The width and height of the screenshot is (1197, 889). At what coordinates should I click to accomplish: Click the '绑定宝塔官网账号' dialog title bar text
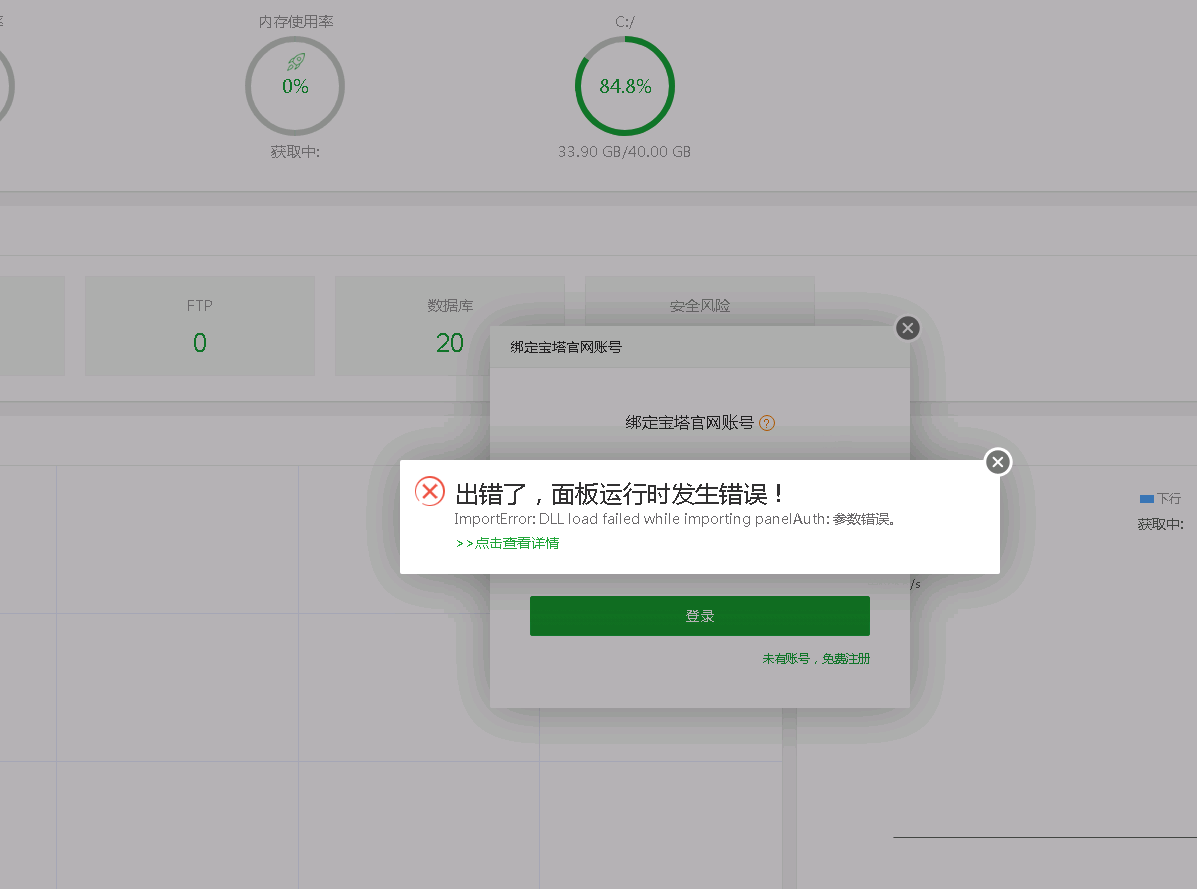(566, 347)
